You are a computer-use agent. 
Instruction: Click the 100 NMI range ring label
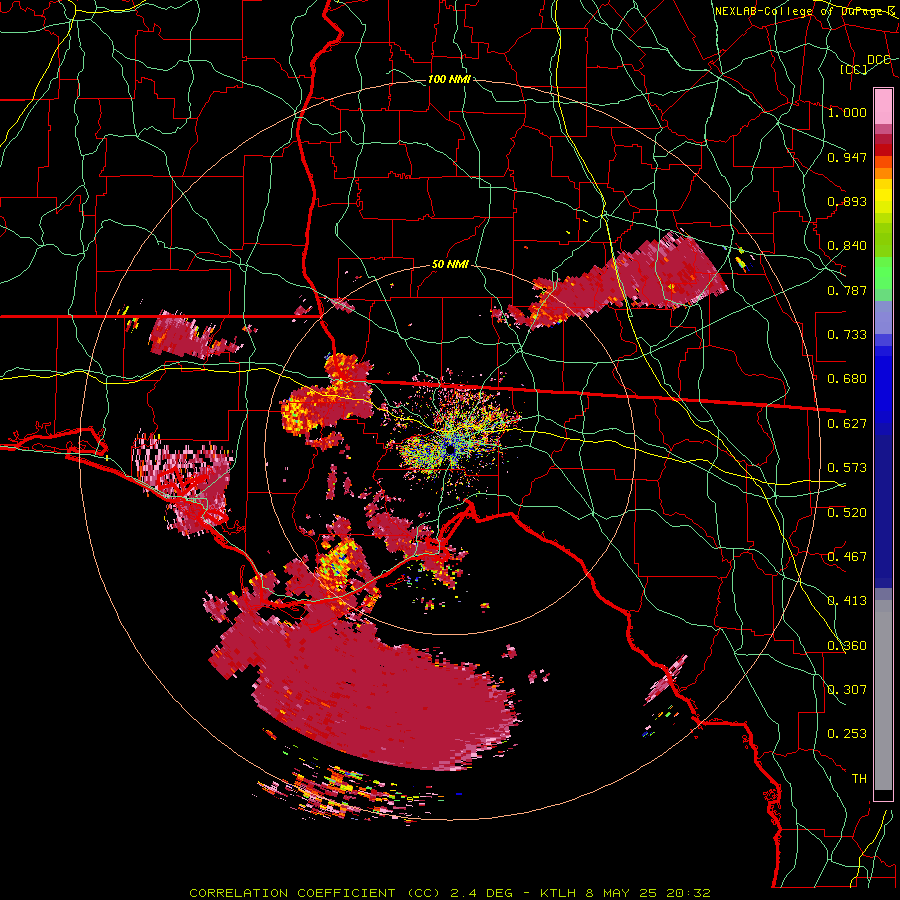coord(449,79)
